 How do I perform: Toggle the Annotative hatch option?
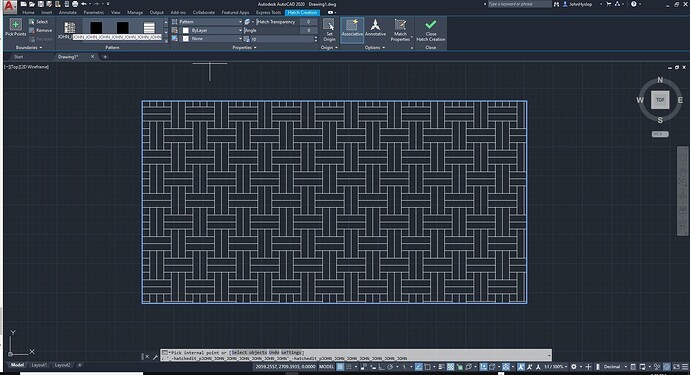coord(375,28)
